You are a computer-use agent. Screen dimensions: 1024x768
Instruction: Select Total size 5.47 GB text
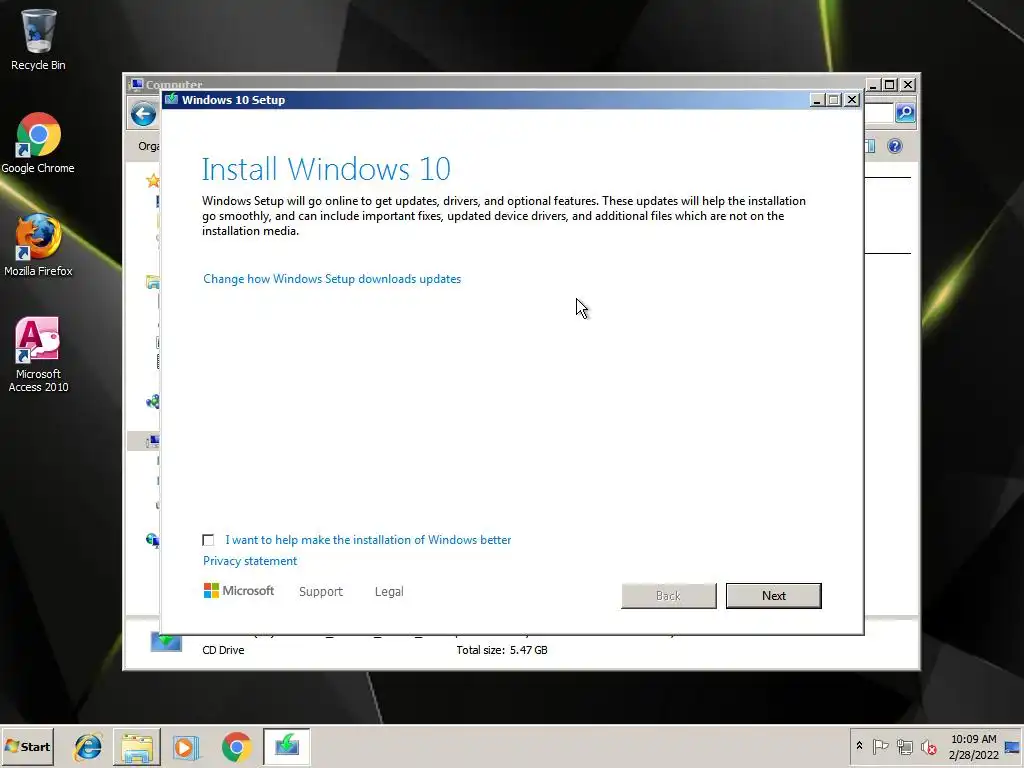click(502, 650)
